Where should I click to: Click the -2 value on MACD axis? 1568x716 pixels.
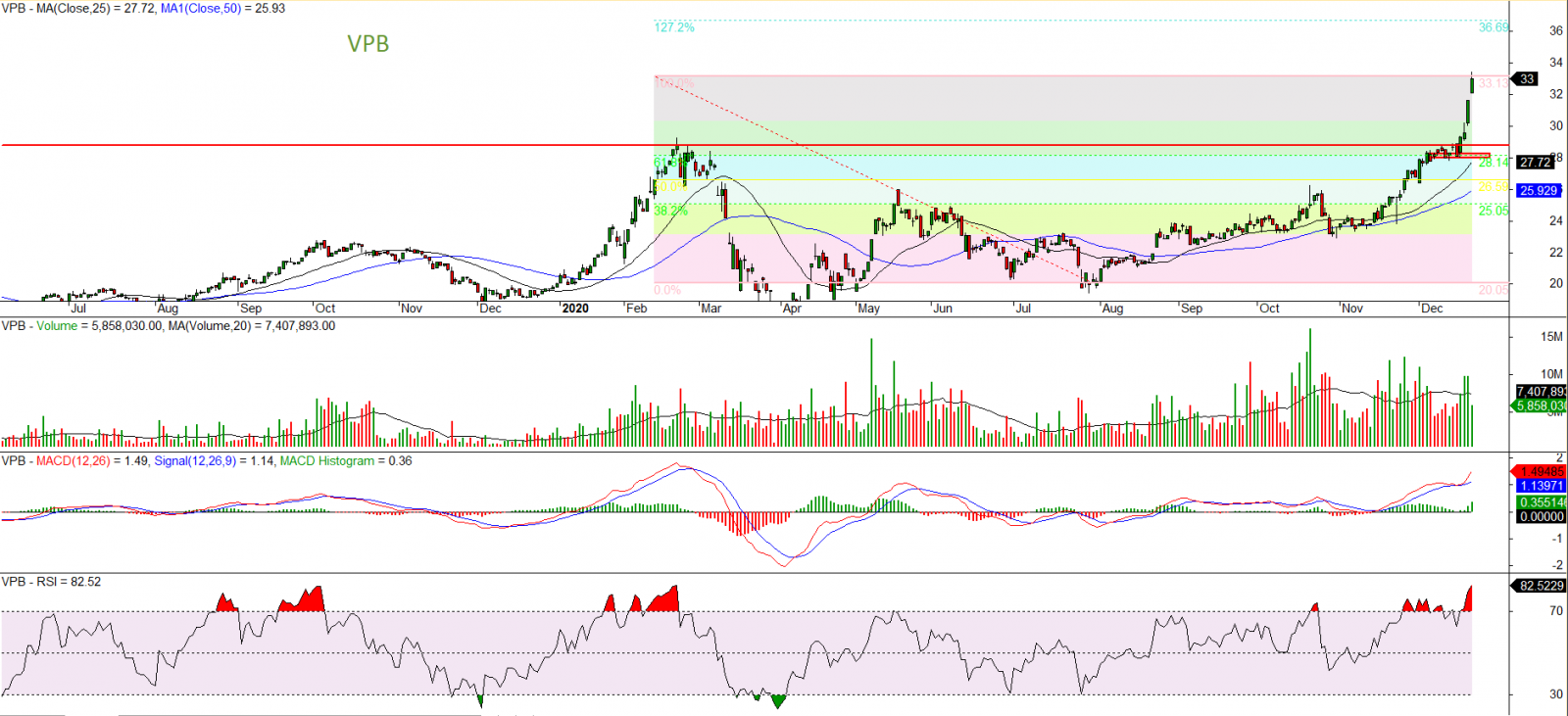1557,565
